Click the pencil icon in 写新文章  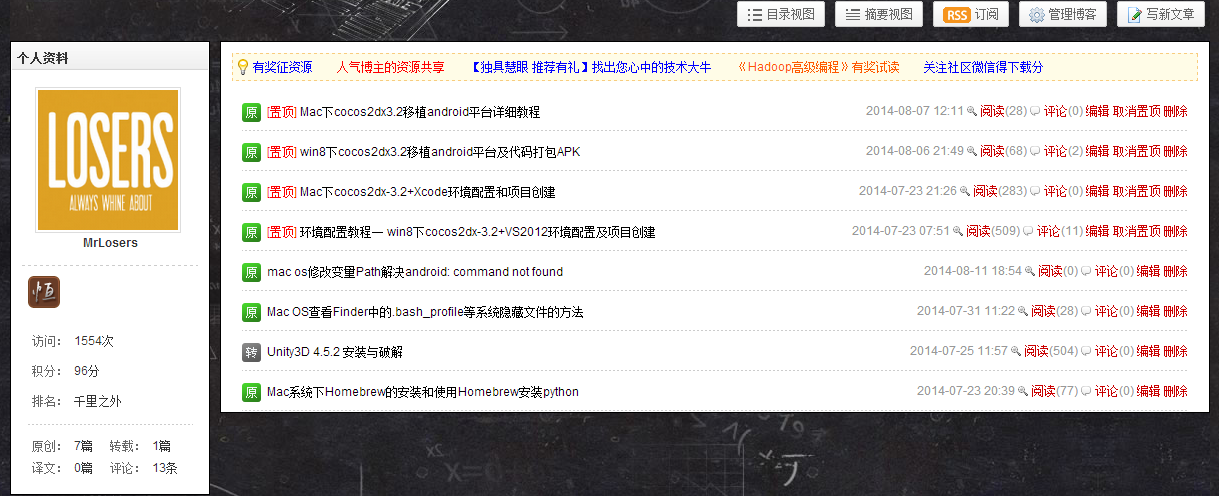tap(1134, 15)
